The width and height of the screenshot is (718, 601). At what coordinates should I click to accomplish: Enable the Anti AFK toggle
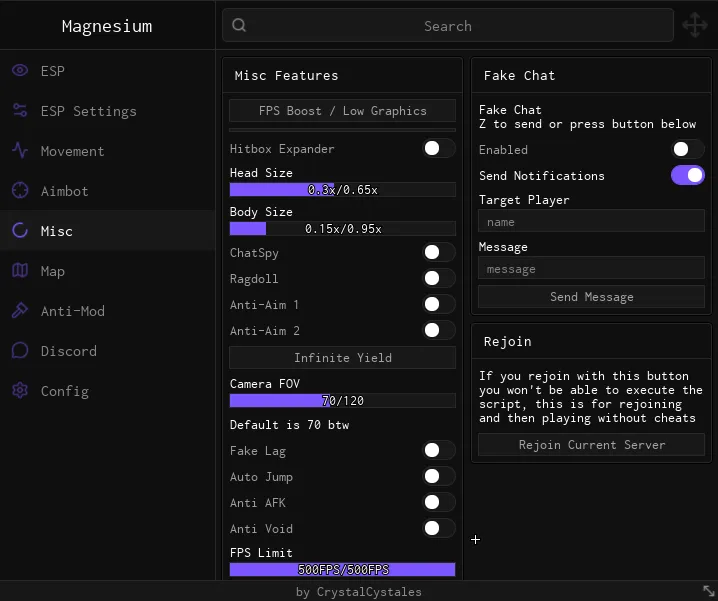[439, 503]
